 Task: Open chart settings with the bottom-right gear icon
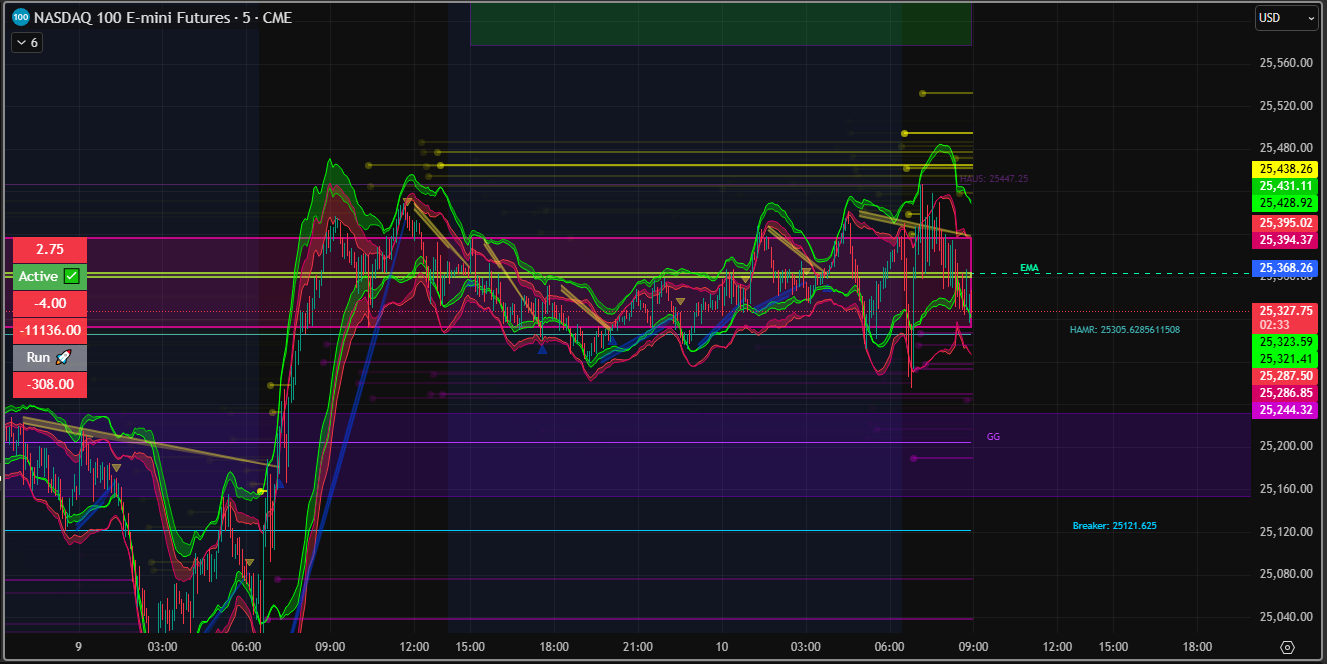tap(1286, 648)
